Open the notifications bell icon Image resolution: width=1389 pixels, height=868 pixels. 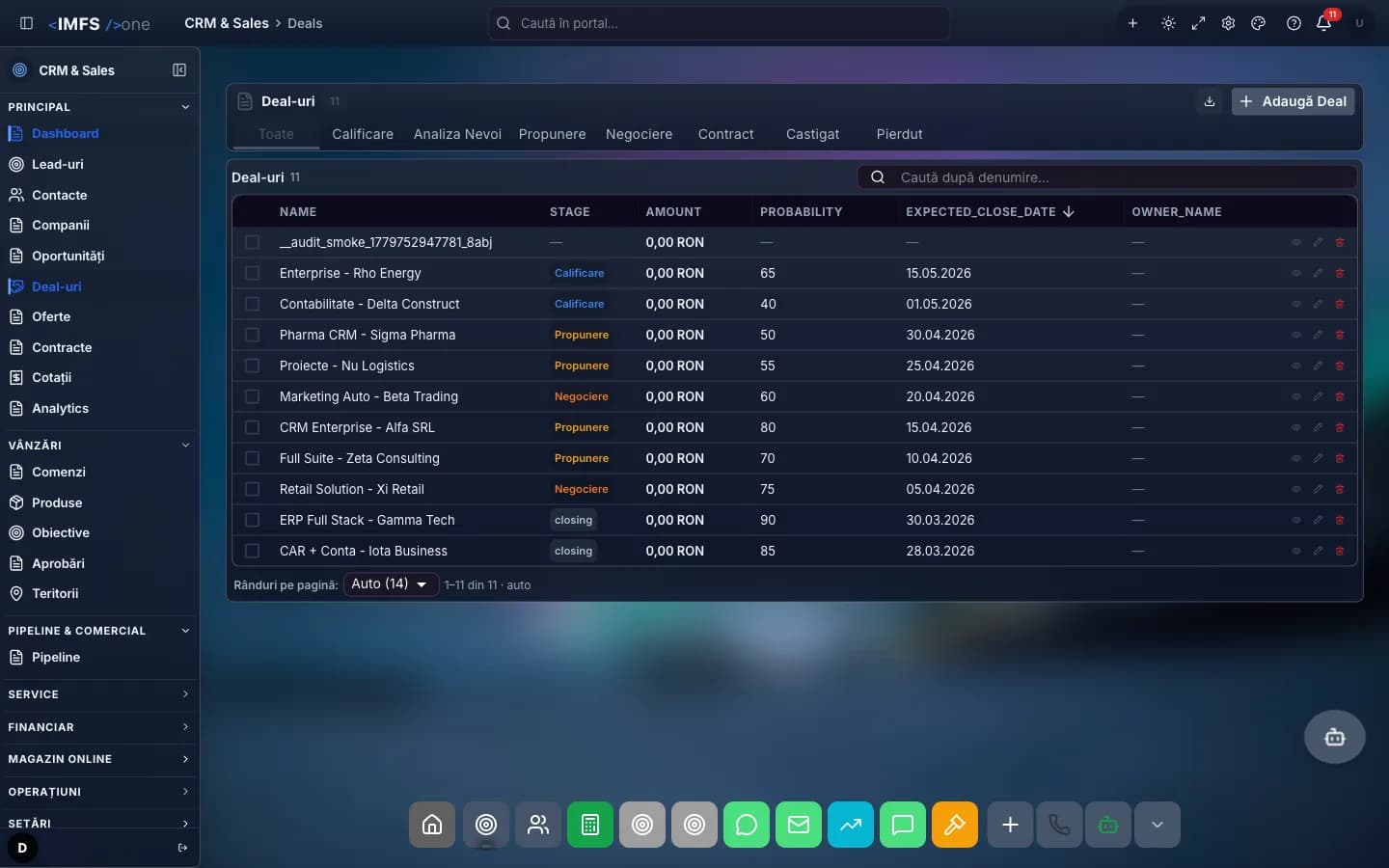coord(1323,23)
